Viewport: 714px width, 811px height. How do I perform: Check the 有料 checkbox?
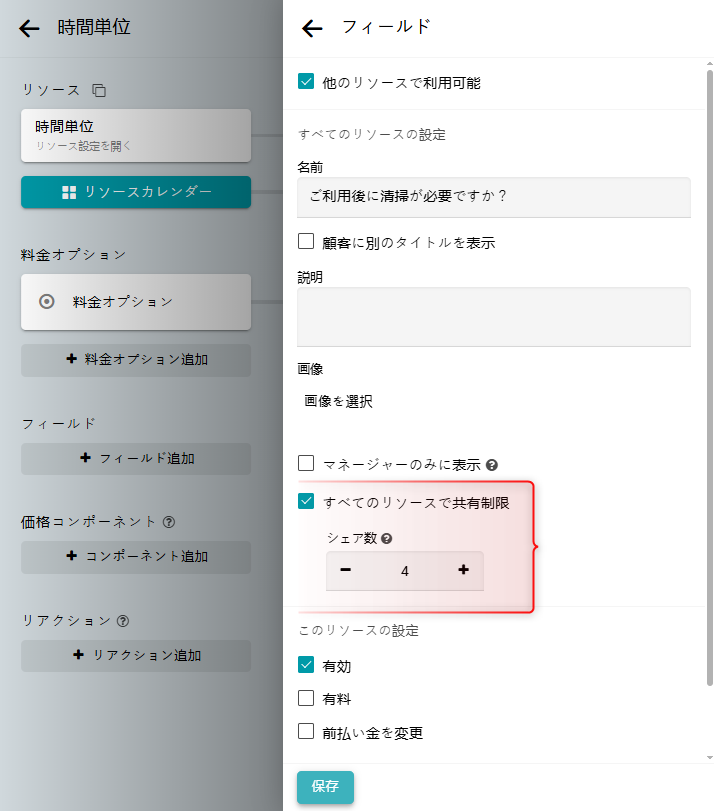pos(307,698)
